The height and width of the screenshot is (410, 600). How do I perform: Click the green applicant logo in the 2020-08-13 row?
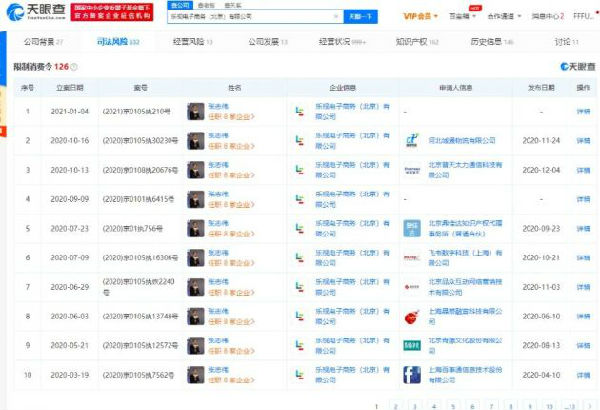pos(412,345)
